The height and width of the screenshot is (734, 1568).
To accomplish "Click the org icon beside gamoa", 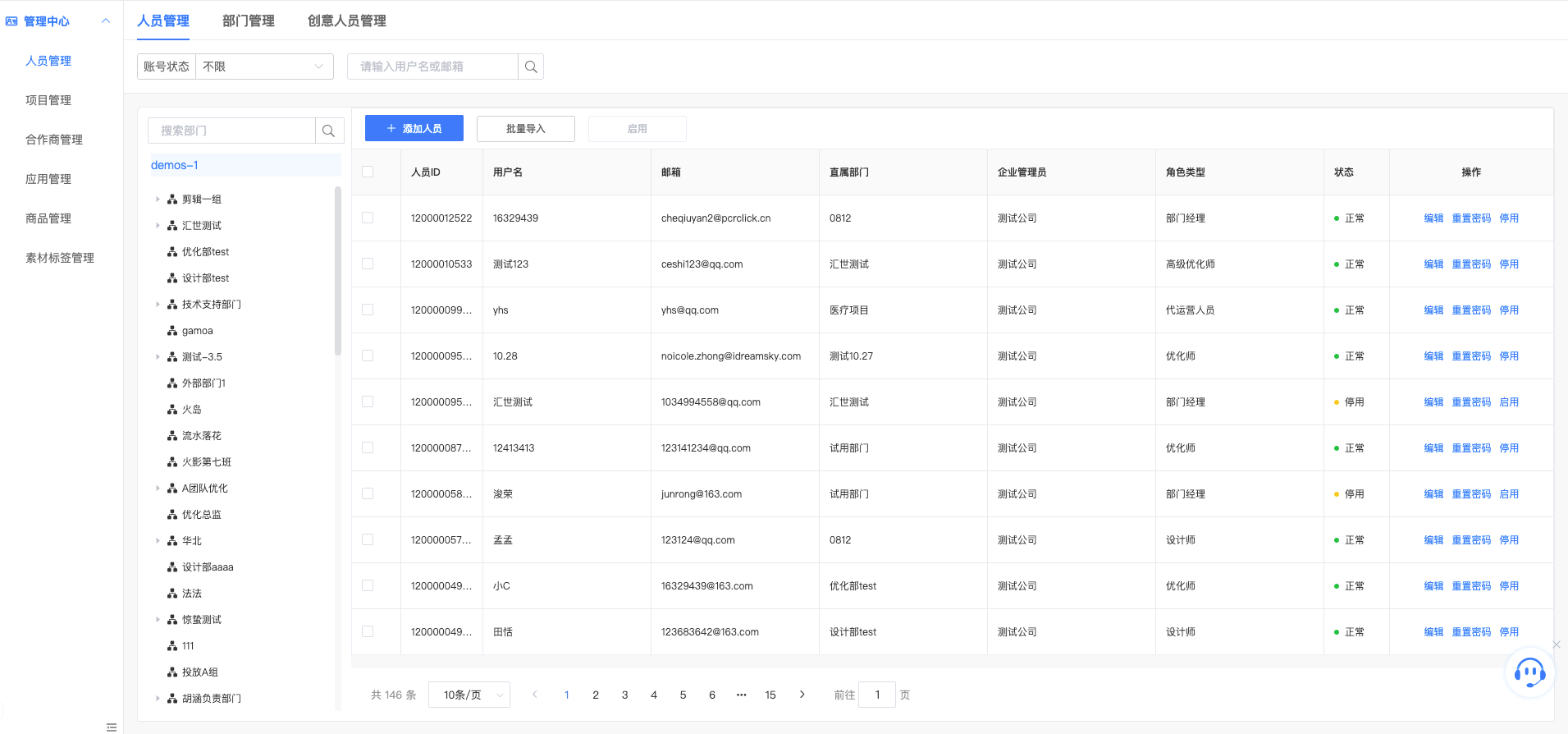I will [x=172, y=331].
